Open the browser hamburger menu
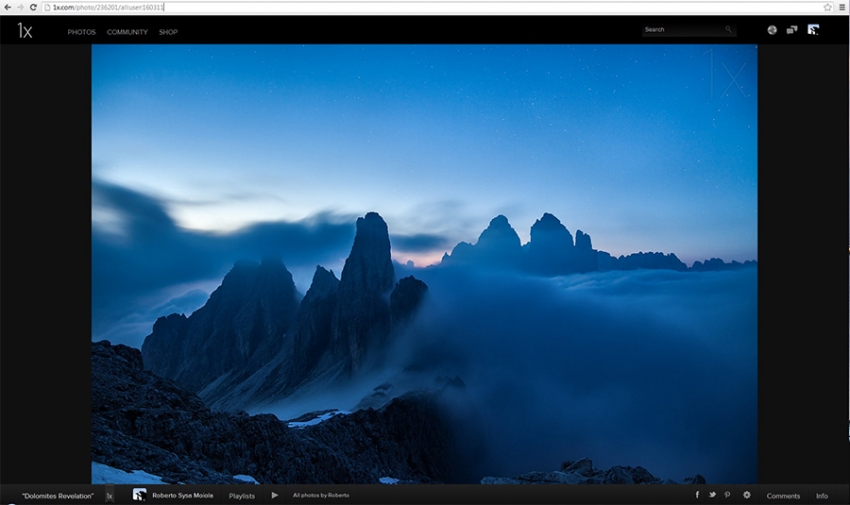Viewport: 850px width, 505px height. tap(842, 7)
